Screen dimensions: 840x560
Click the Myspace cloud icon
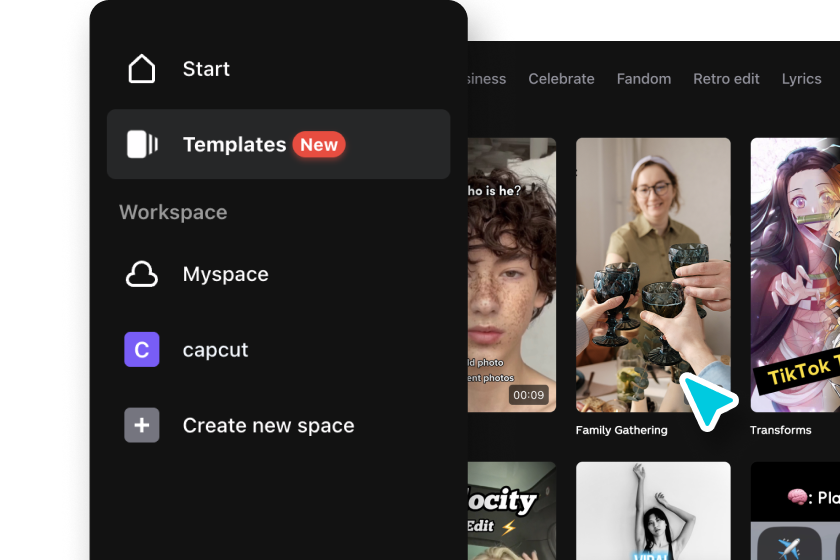coord(141,274)
